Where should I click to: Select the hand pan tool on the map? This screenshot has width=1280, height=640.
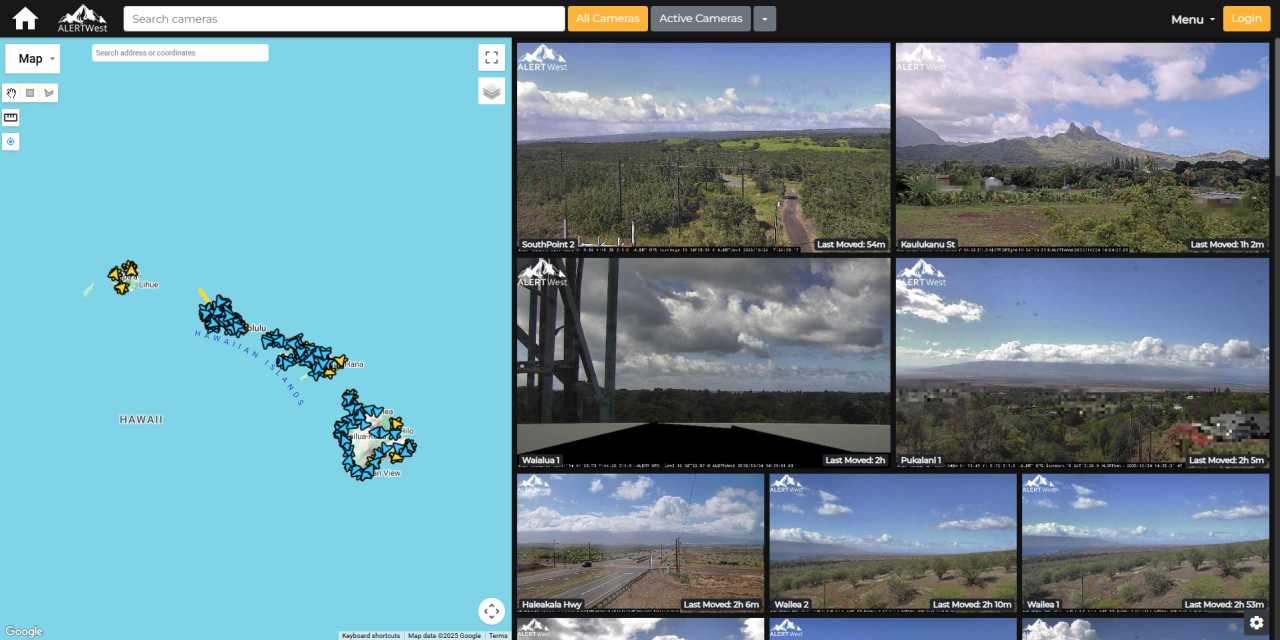(10, 92)
